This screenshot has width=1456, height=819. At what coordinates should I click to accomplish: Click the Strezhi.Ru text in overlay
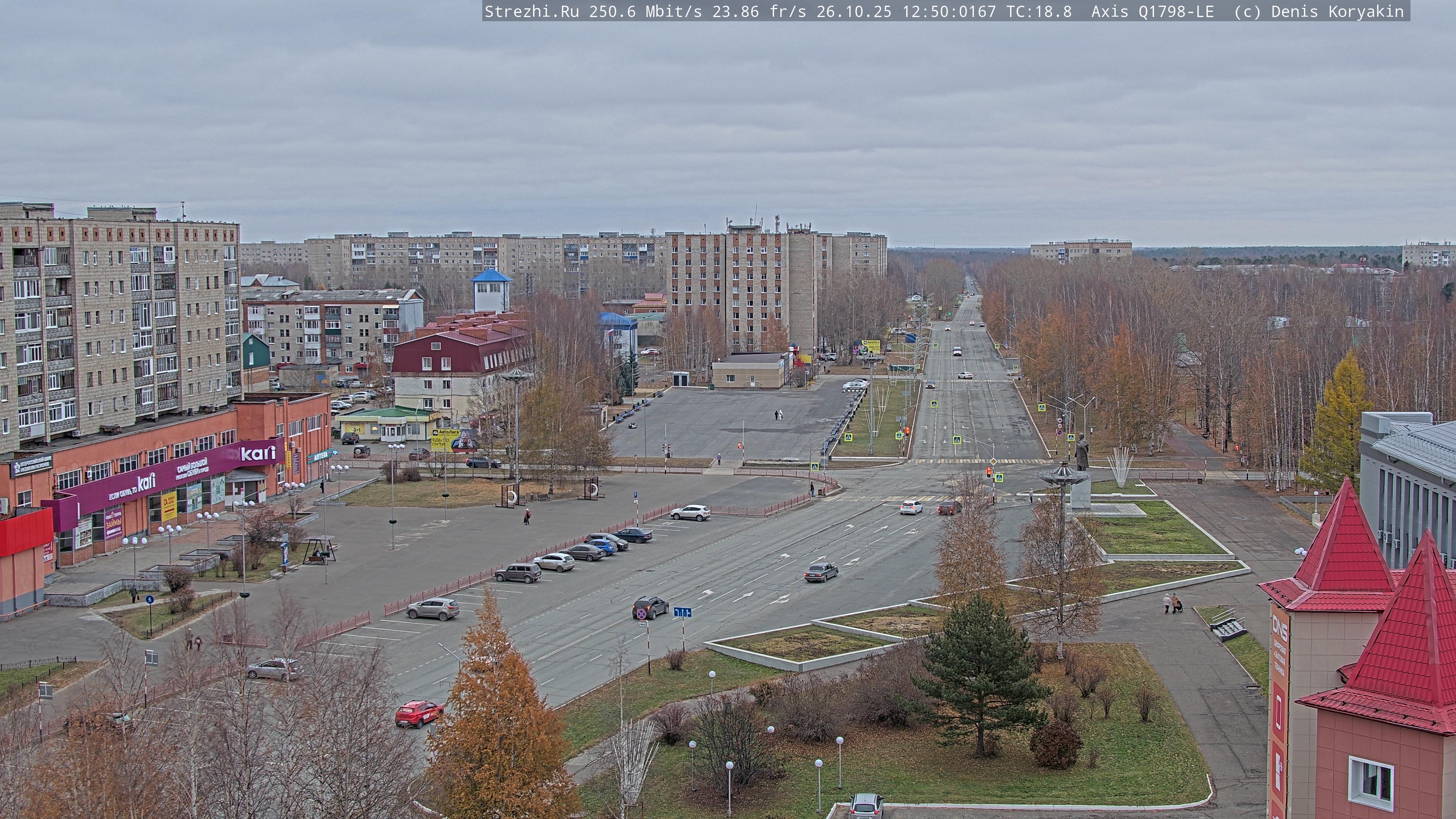click(531, 12)
